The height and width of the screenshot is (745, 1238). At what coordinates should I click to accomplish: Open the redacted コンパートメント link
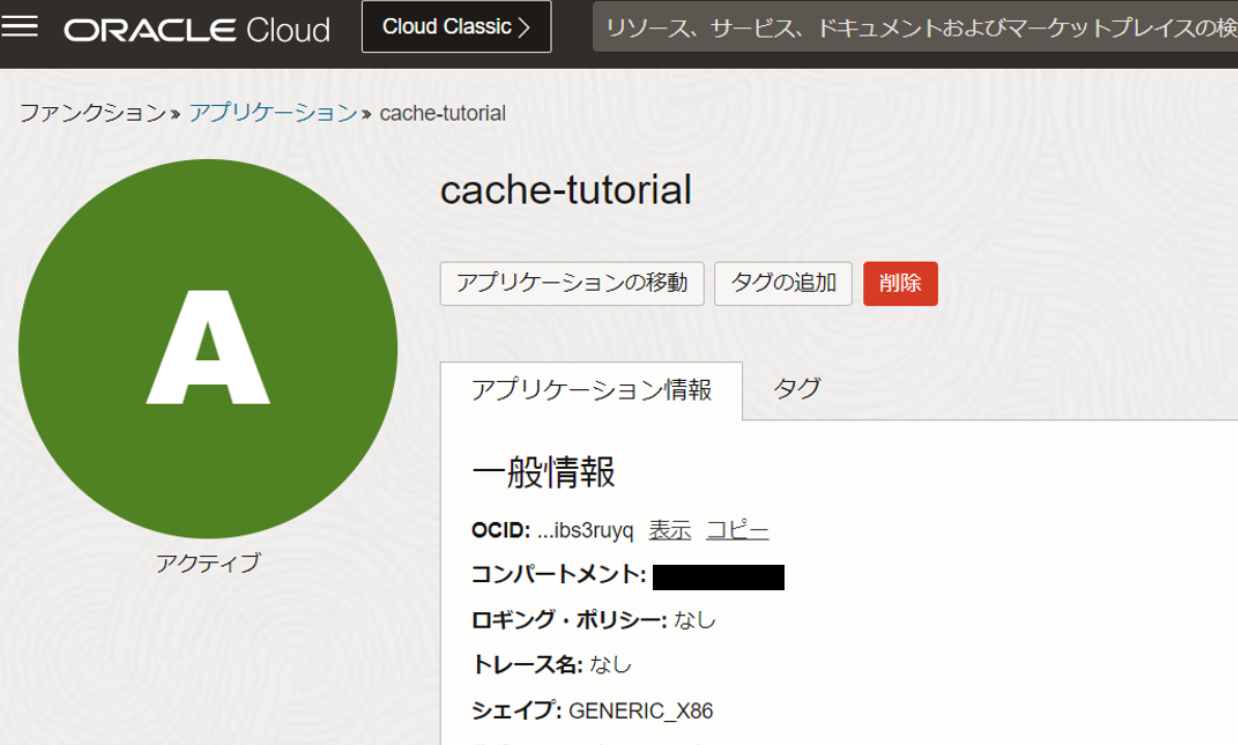point(718,577)
